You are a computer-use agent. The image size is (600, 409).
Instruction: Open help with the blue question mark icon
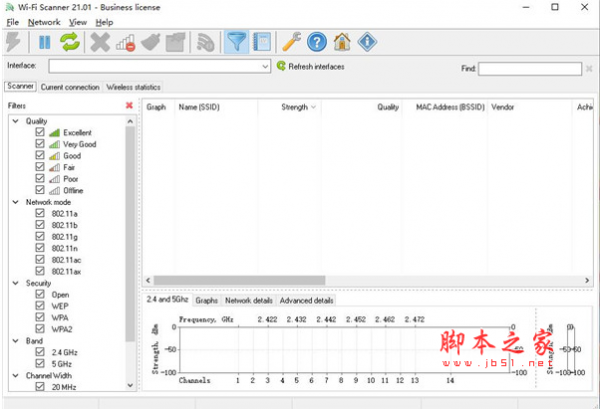coord(317,42)
